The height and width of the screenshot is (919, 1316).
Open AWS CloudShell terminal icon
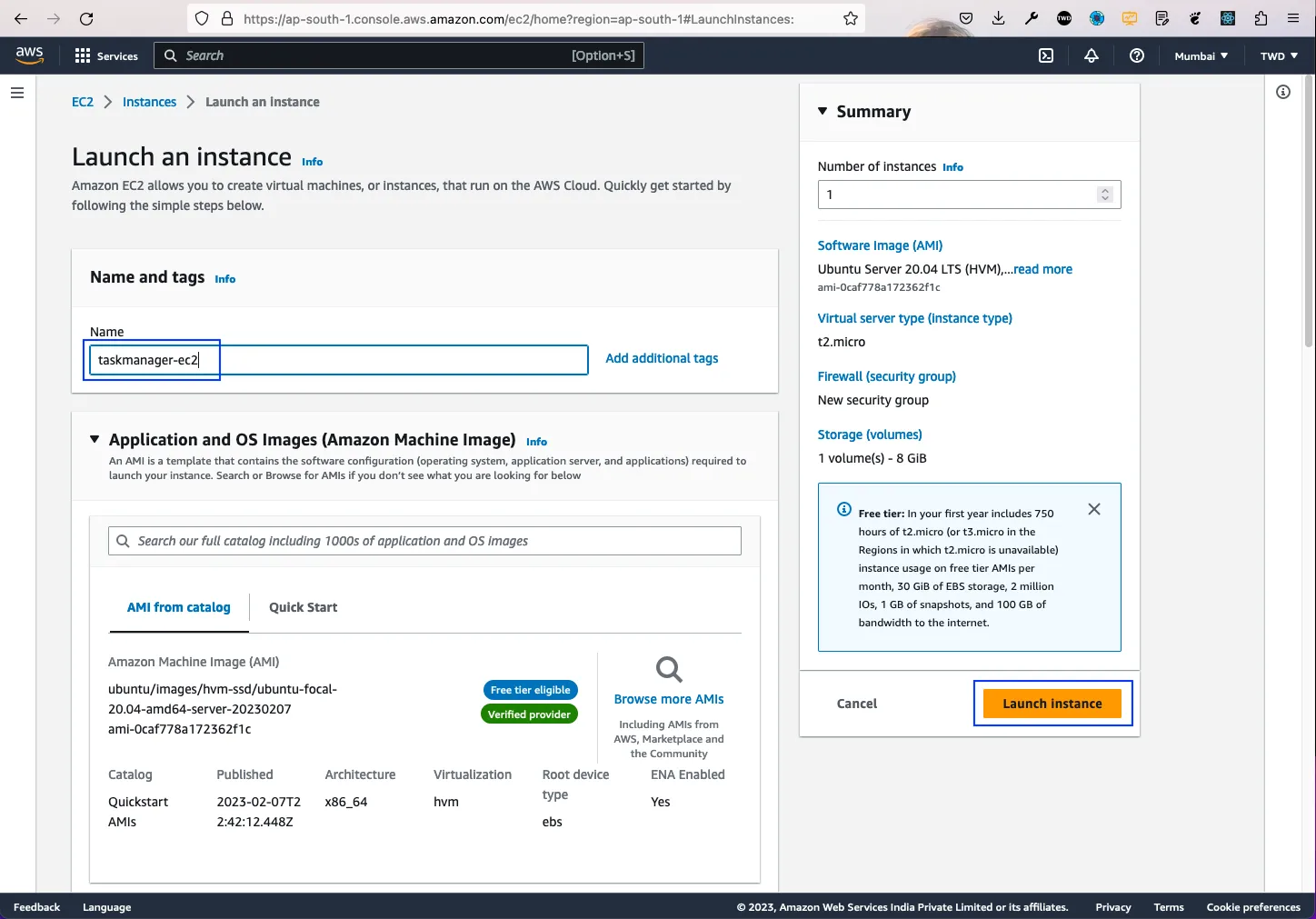point(1046,55)
